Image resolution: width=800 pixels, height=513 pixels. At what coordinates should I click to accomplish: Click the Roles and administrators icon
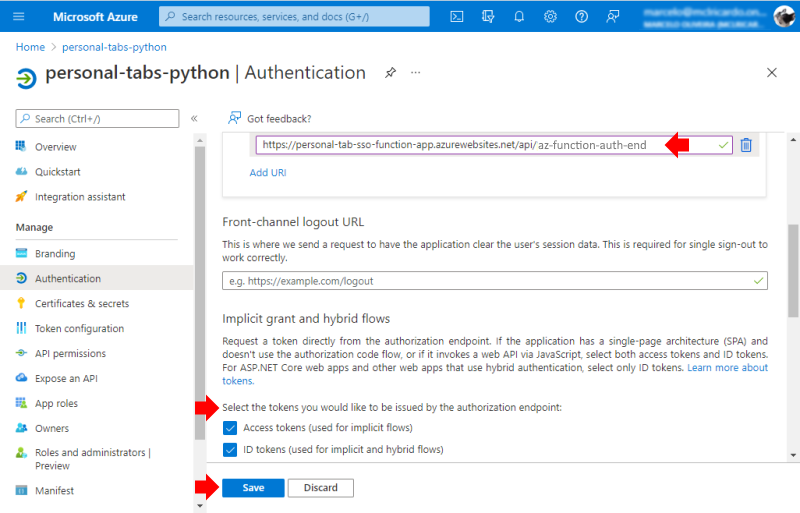[21, 453]
